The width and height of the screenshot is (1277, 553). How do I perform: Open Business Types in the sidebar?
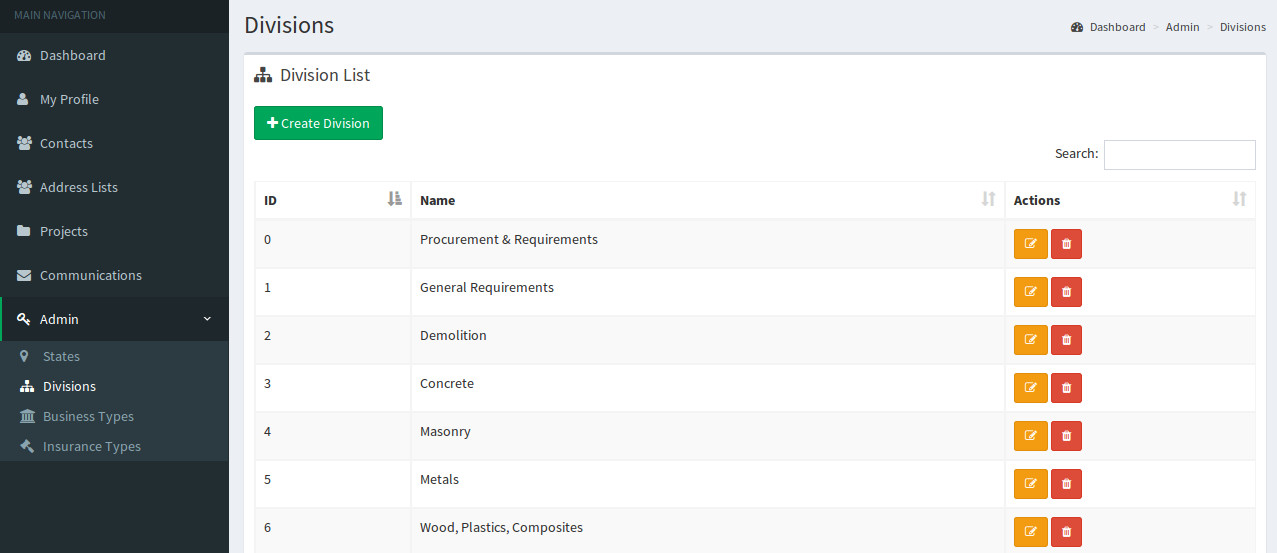[88, 416]
